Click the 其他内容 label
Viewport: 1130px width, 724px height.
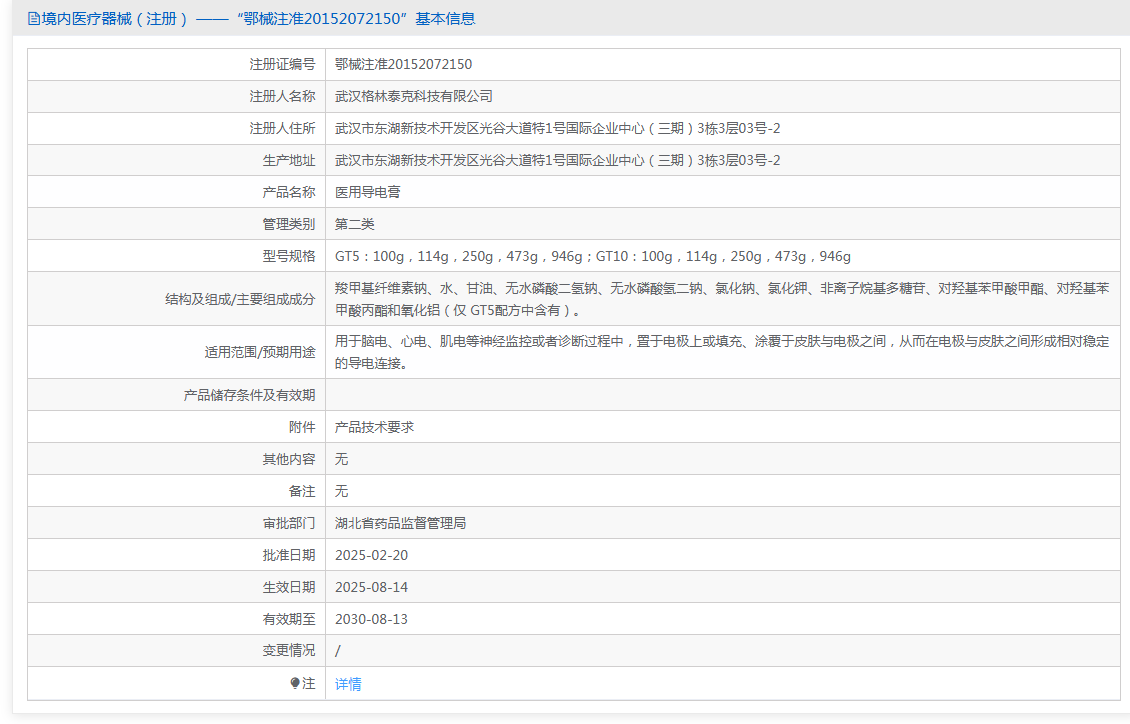(x=289, y=459)
